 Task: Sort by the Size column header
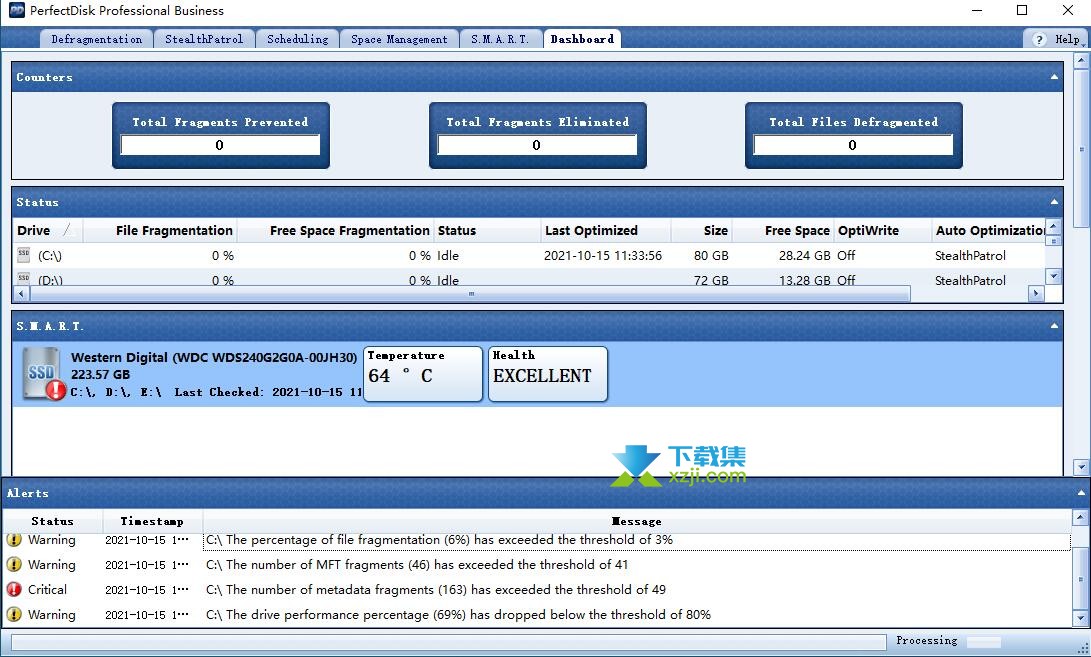(x=701, y=230)
